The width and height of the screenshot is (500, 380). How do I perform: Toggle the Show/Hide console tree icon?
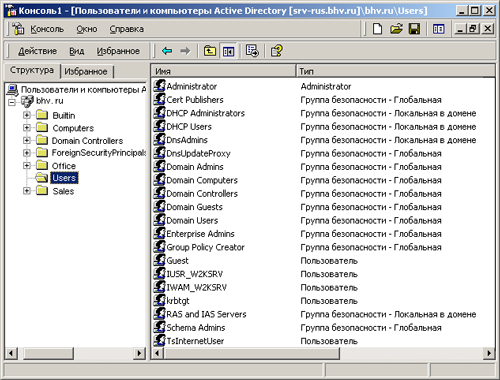coord(228,51)
